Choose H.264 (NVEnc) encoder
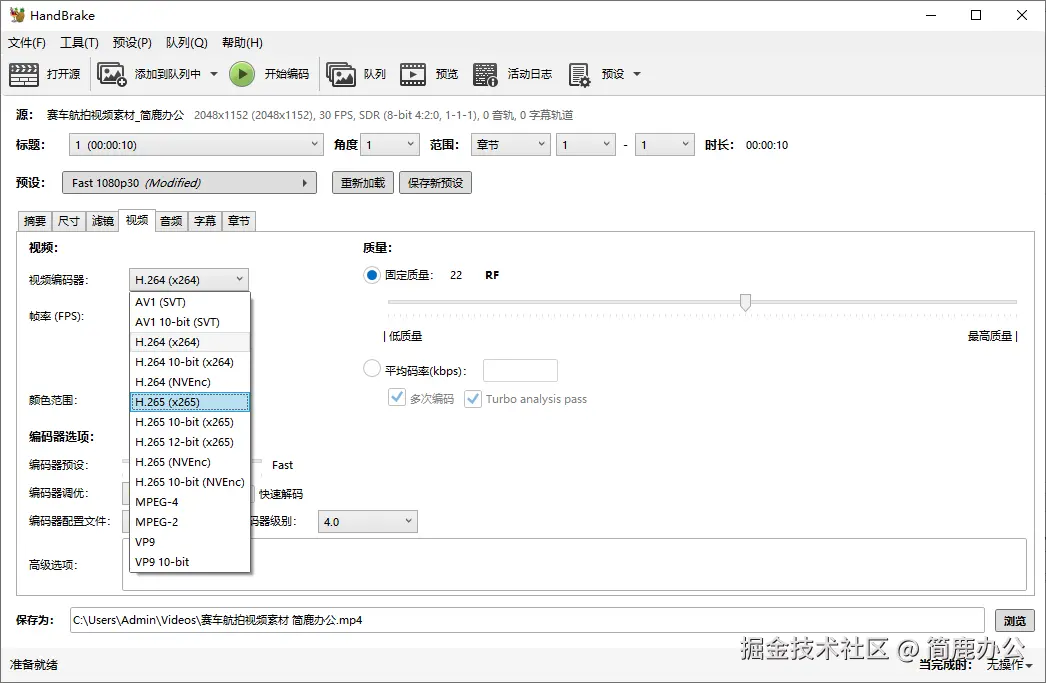The width and height of the screenshot is (1046, 683). click(189, 382)
